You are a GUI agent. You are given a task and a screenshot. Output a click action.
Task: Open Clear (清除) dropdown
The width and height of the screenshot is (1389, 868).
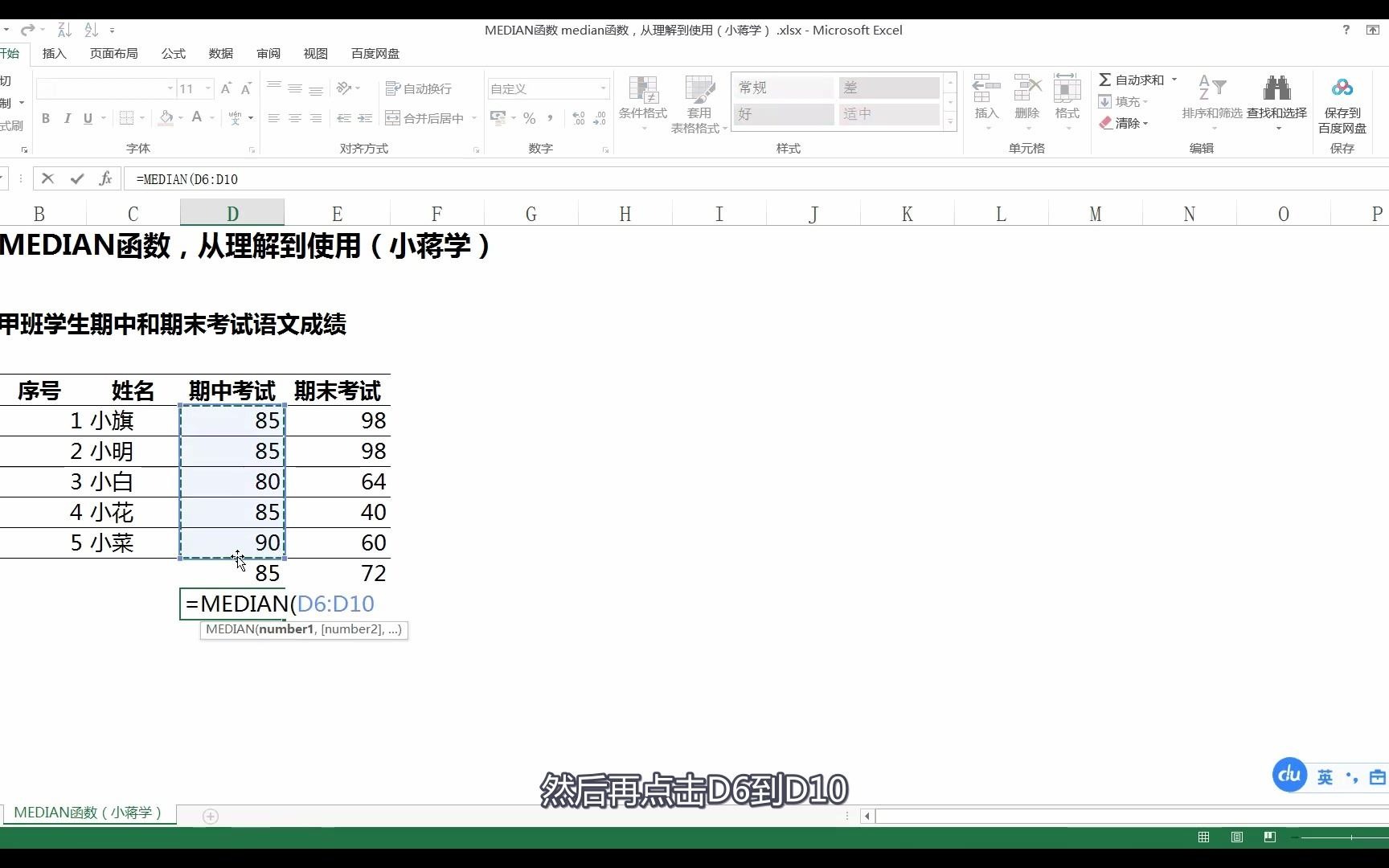[1123, 123]
